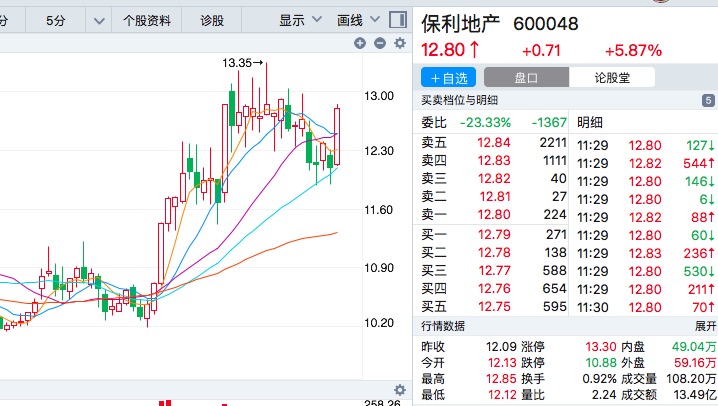Click 跌停 limit-down value 10.88
This screenshot has height=406, width=718.
coord(601,363)
